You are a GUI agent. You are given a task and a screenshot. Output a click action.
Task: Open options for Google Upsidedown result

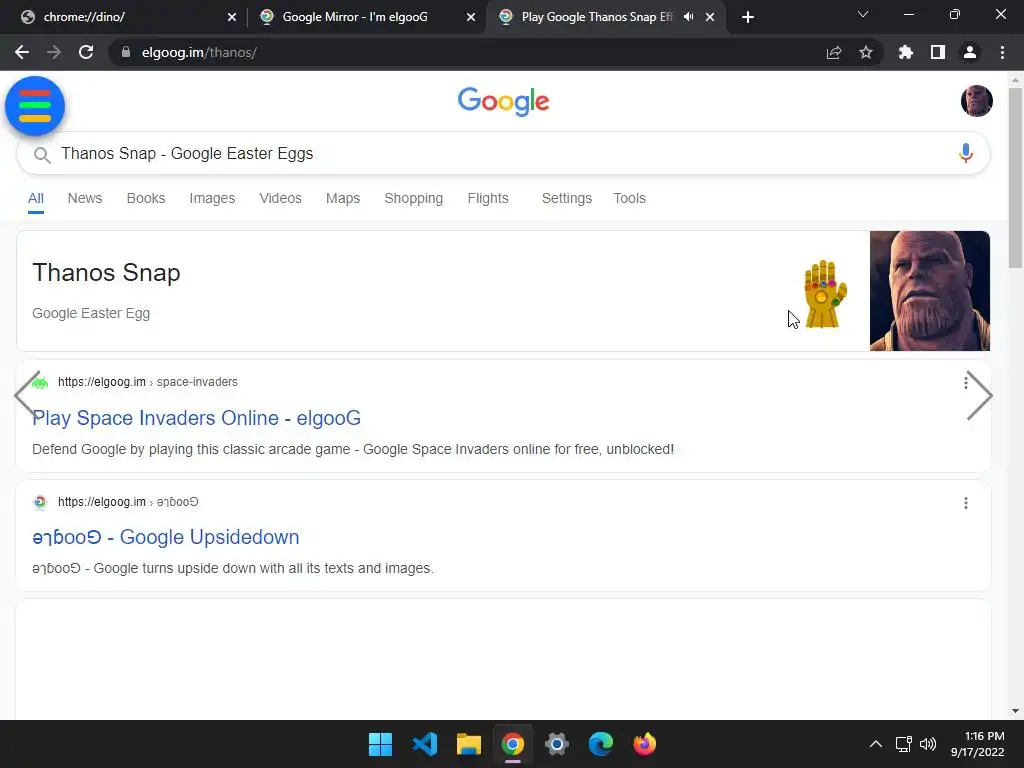click(x=966, y=503)
